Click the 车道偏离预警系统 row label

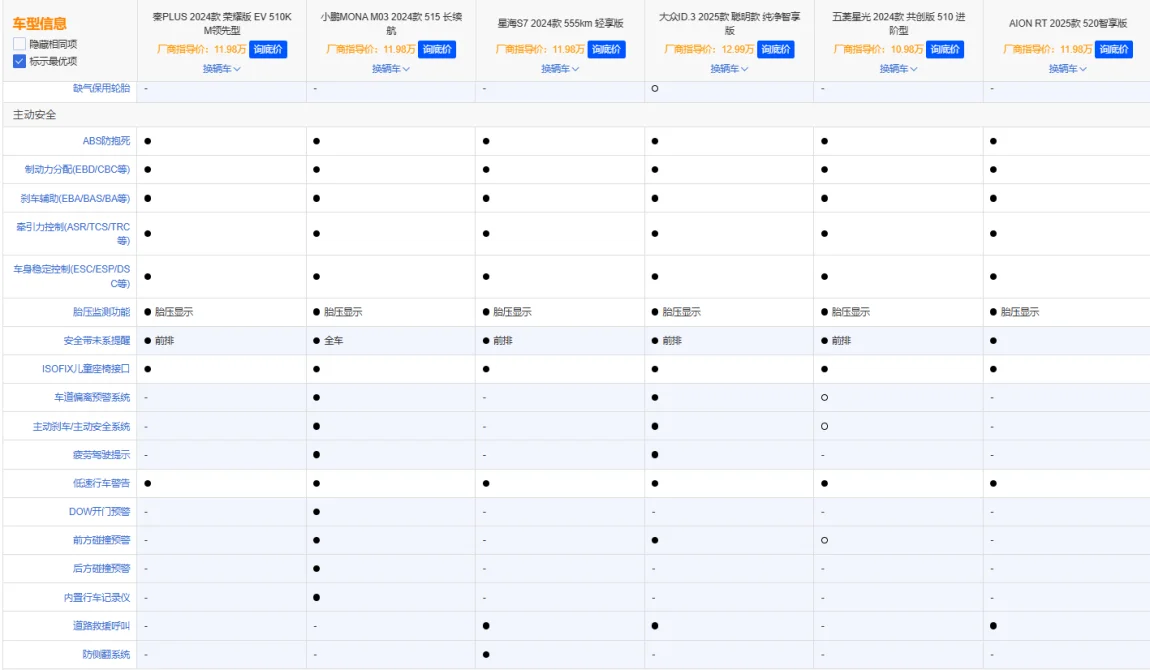[92, 397]
